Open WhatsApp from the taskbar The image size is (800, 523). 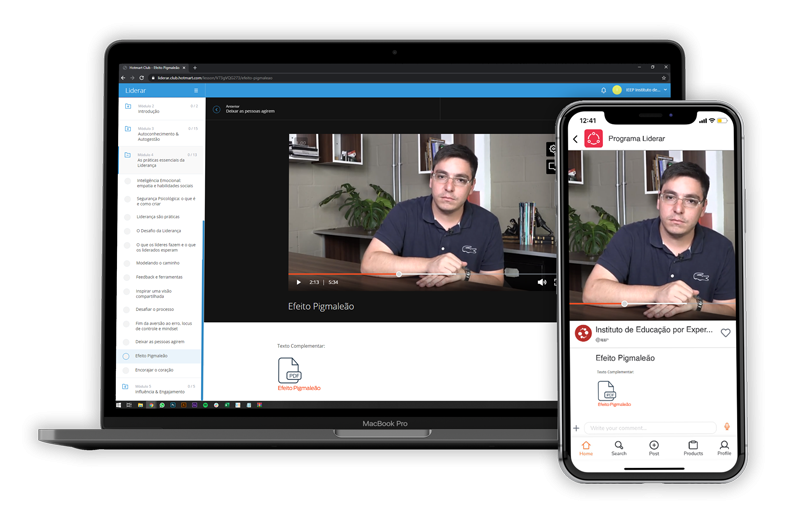pos(162,405)
